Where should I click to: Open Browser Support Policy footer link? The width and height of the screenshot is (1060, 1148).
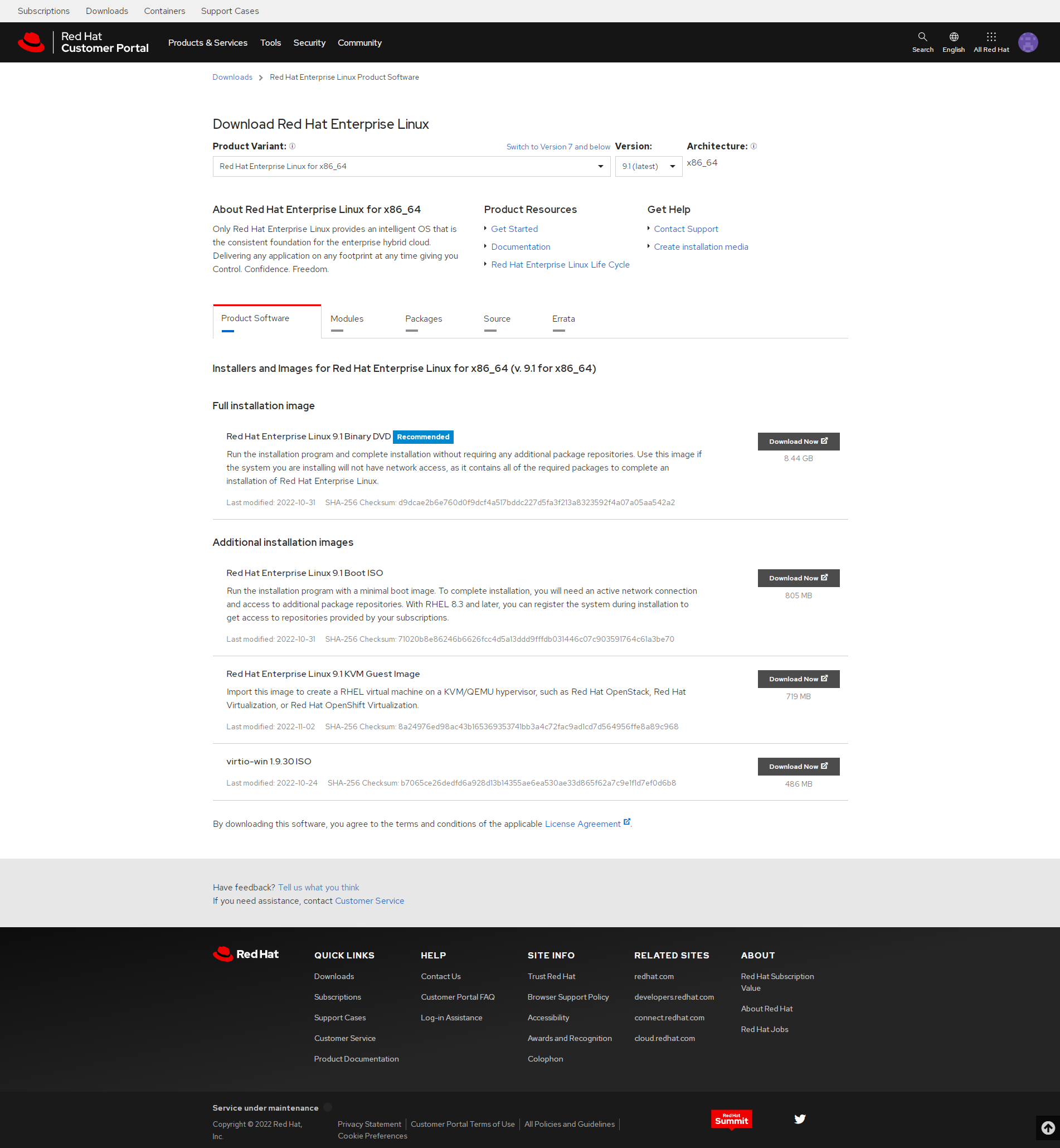tap(568, 997)
